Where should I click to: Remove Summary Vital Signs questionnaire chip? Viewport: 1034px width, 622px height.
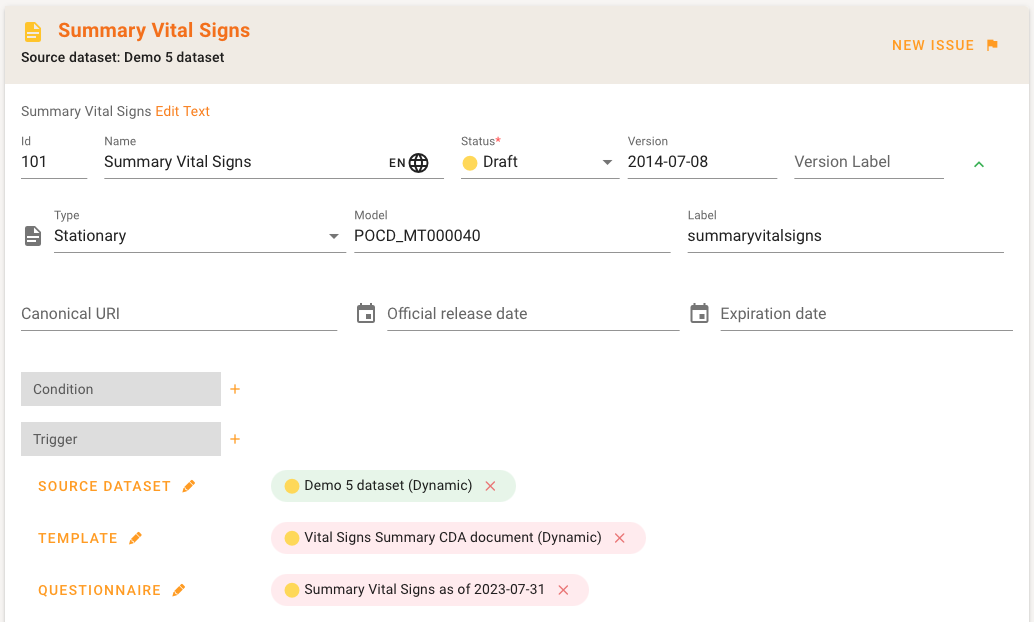click(x=563, y=590)
